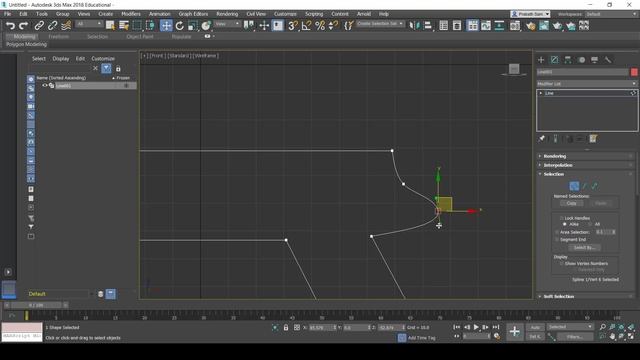Enable the Segment End checkbox

coord(557,240)
